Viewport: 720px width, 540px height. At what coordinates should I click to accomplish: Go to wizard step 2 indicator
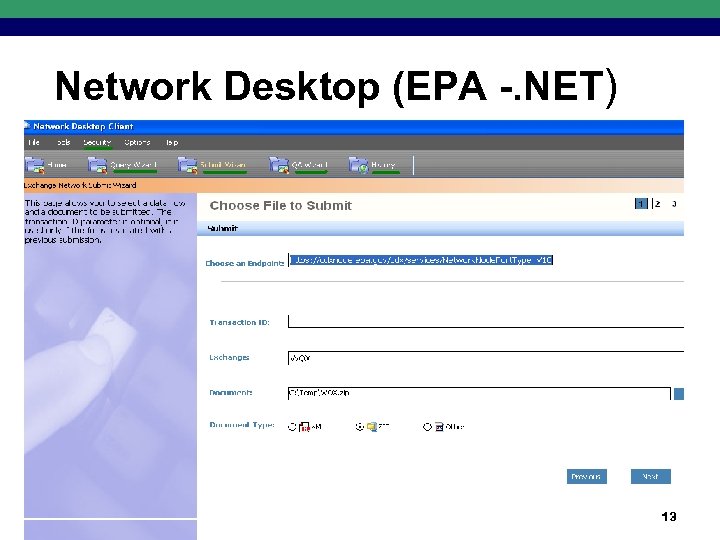(658, 203)
